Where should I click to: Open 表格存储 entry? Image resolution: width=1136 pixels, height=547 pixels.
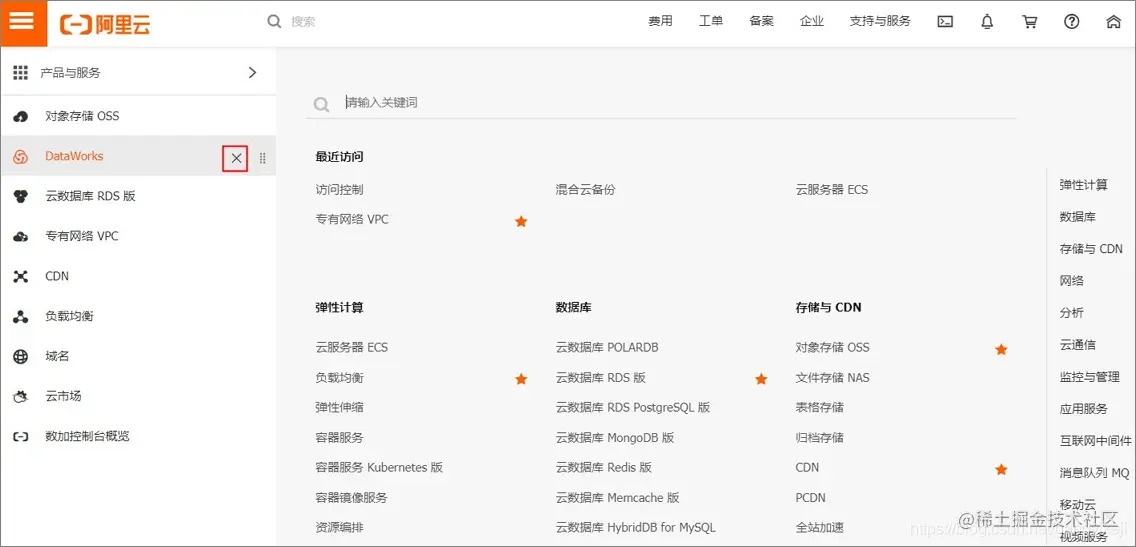click(x=819, y=407)
